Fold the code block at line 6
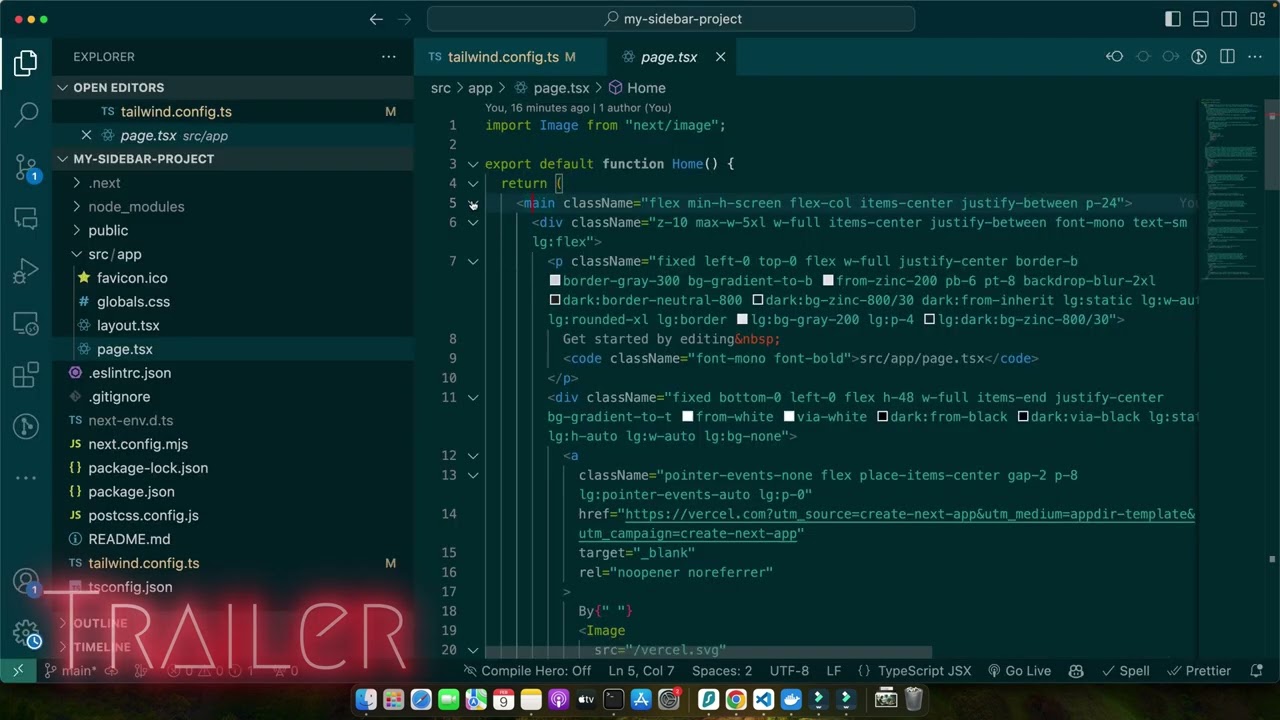This screenshot has height=720, width=1280. (474, 223)
